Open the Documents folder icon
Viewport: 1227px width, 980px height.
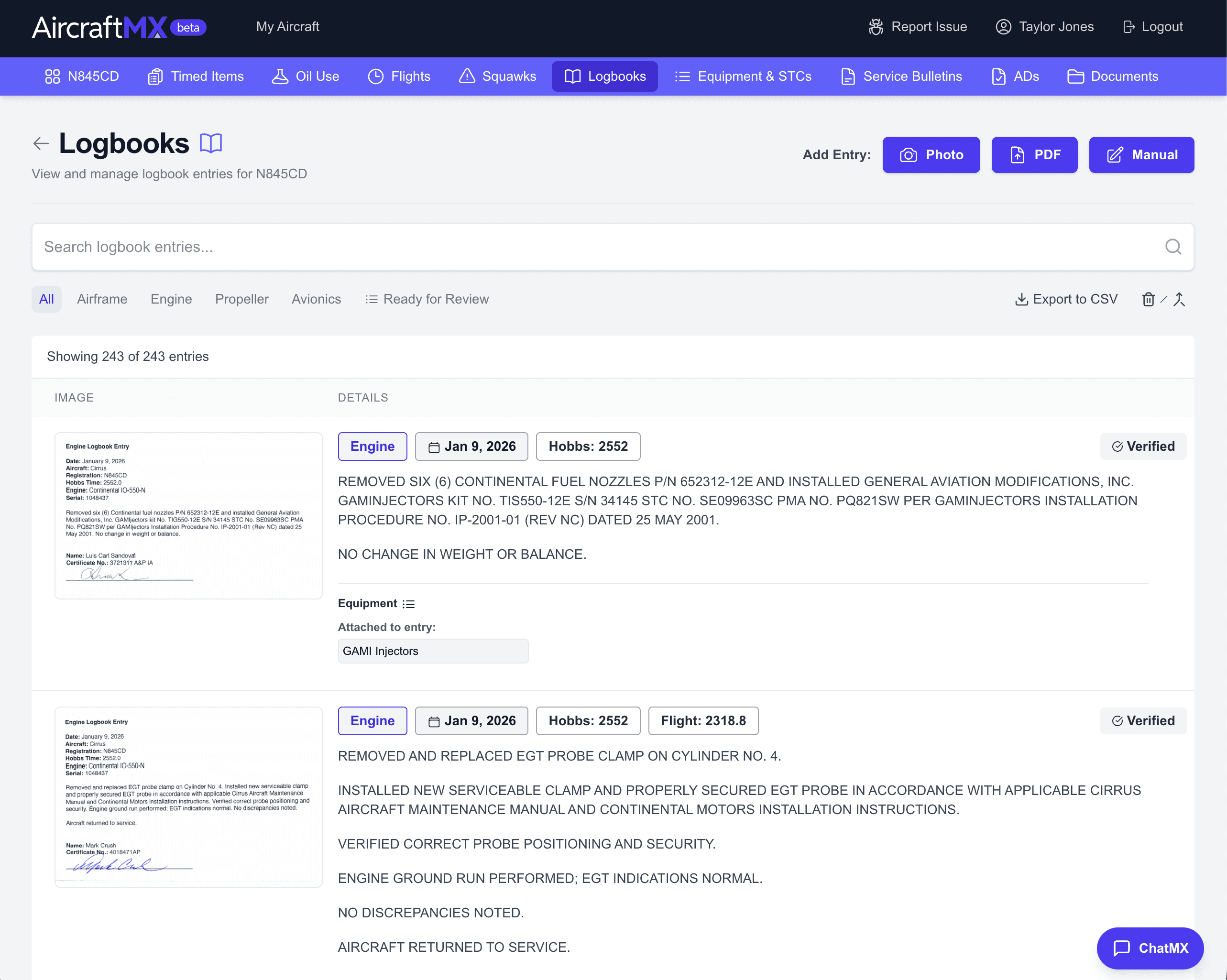(1075, 76)
